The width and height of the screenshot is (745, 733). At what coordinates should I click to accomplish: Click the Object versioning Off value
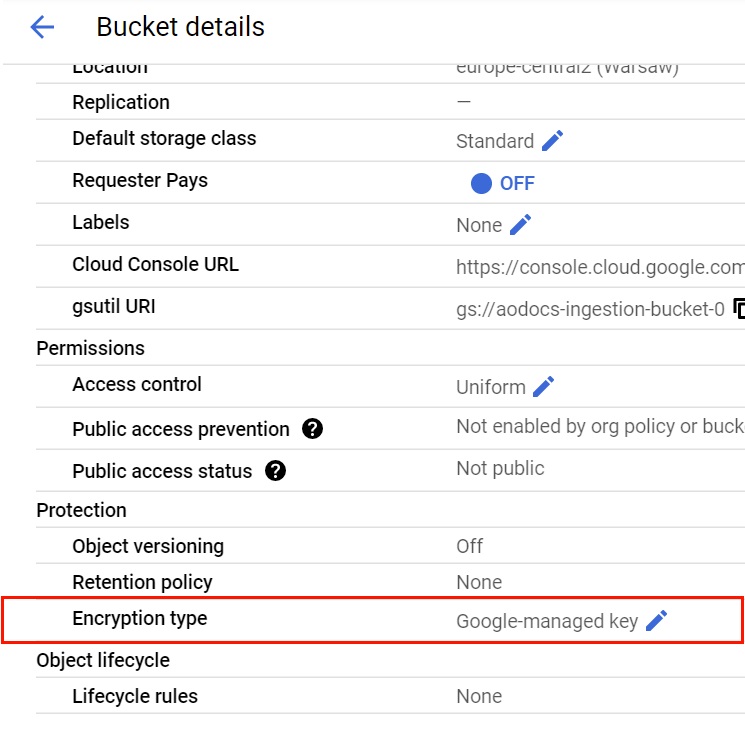(469, 546)
